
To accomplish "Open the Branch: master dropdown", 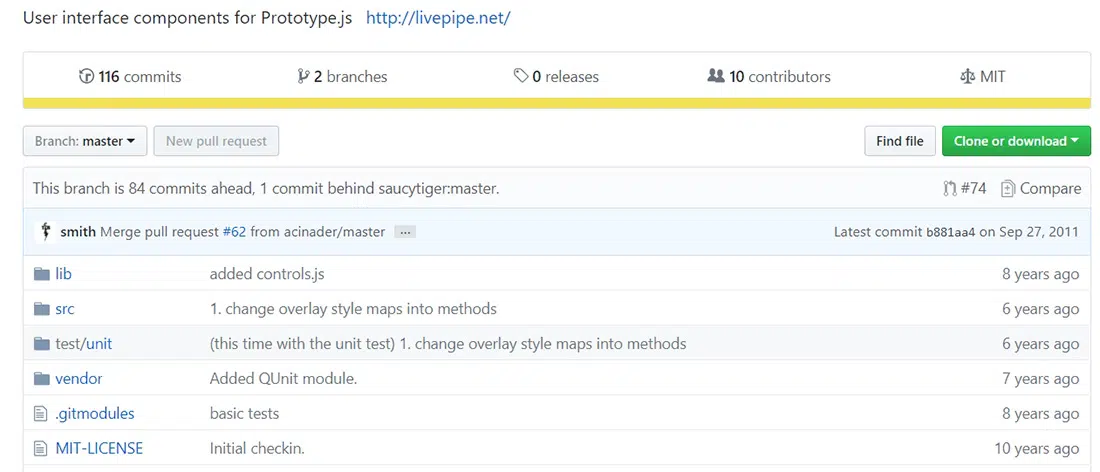I will (x=85, y=141).
